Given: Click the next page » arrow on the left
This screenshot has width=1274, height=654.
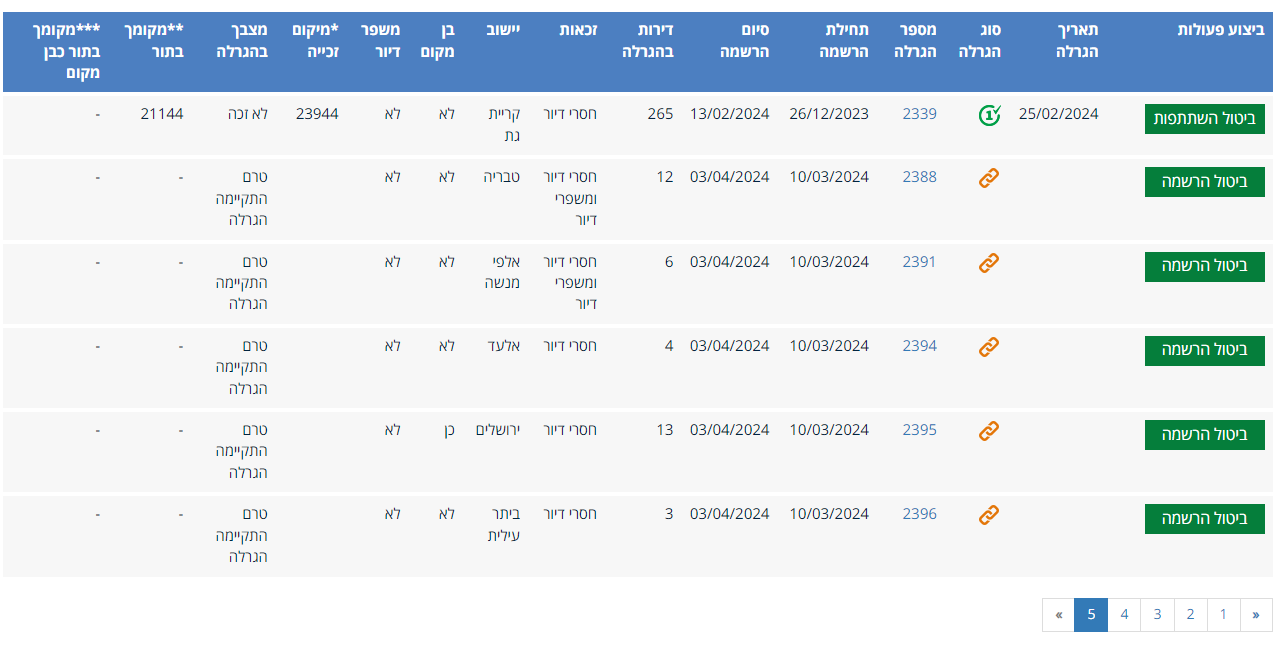Looking at the screenshot, I should [x=1058, y=615].
